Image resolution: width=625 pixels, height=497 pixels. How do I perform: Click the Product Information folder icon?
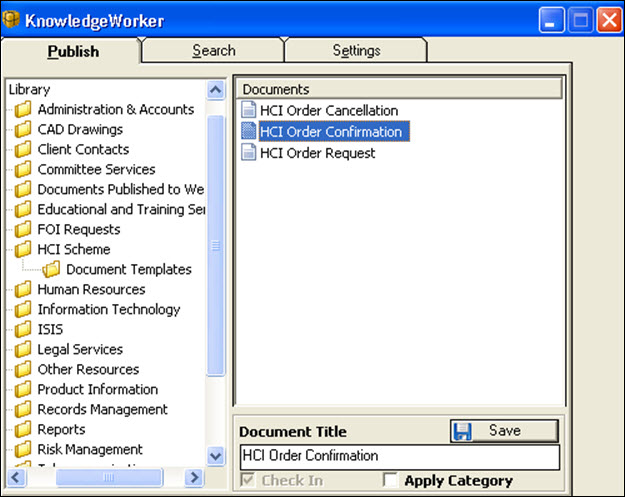click(23, 389)
